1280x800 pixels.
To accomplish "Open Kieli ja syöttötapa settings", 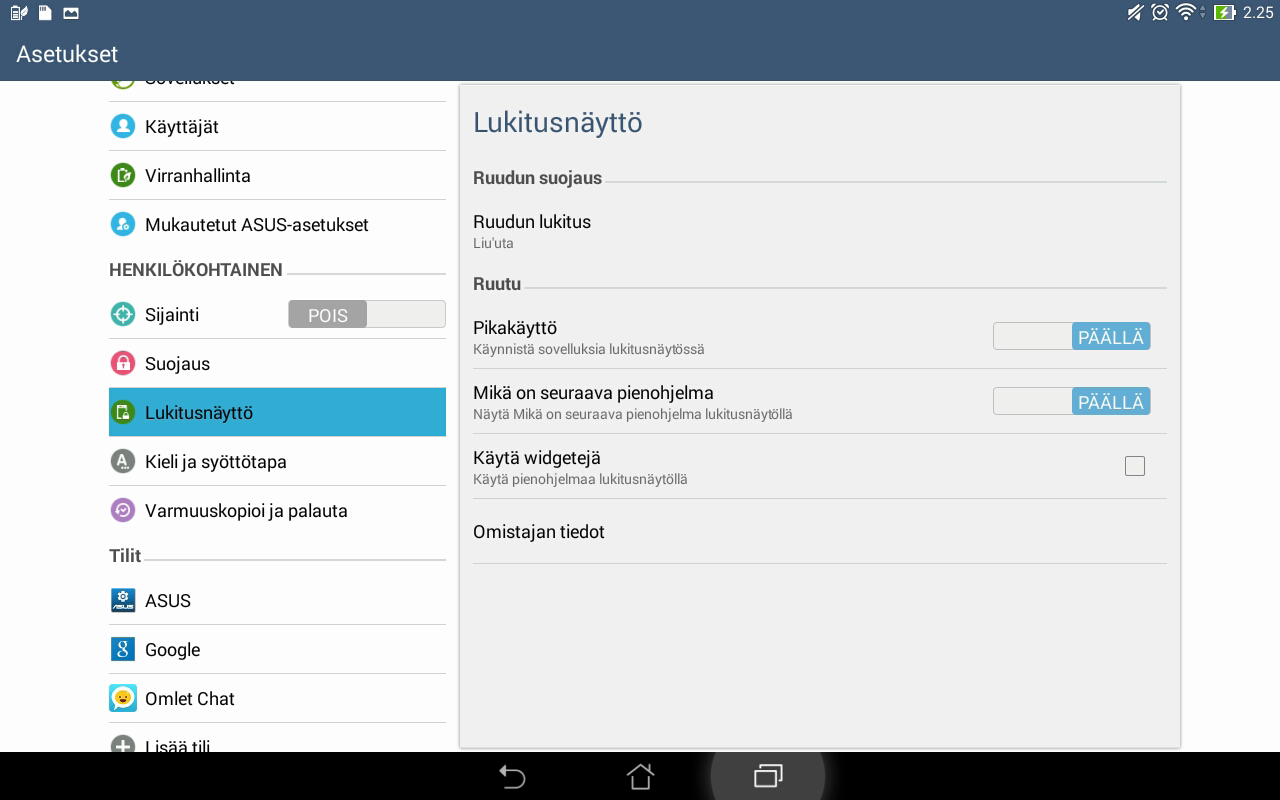I will [277, 461].
